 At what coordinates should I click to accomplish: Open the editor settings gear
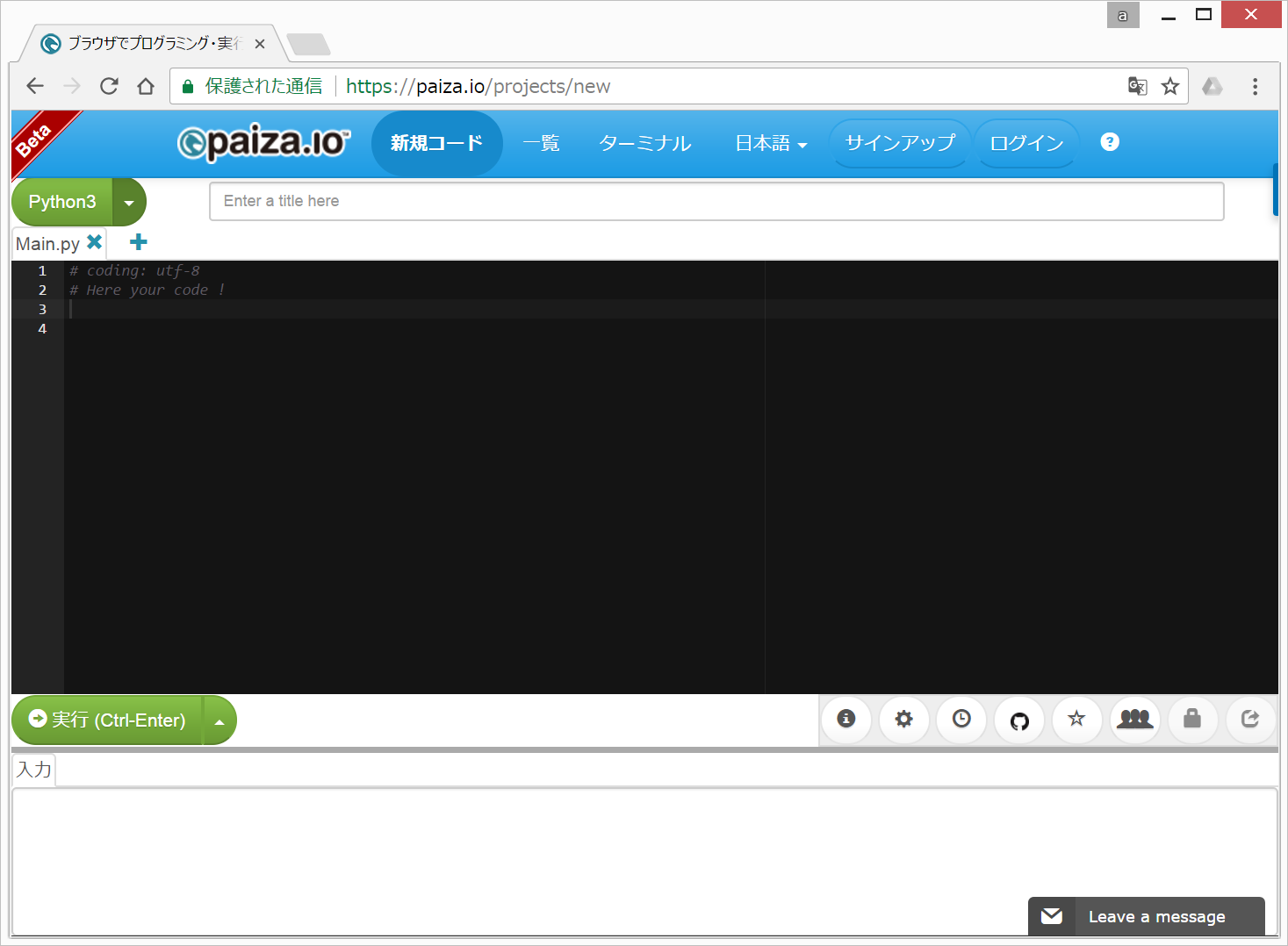click(x=903, y=720)
